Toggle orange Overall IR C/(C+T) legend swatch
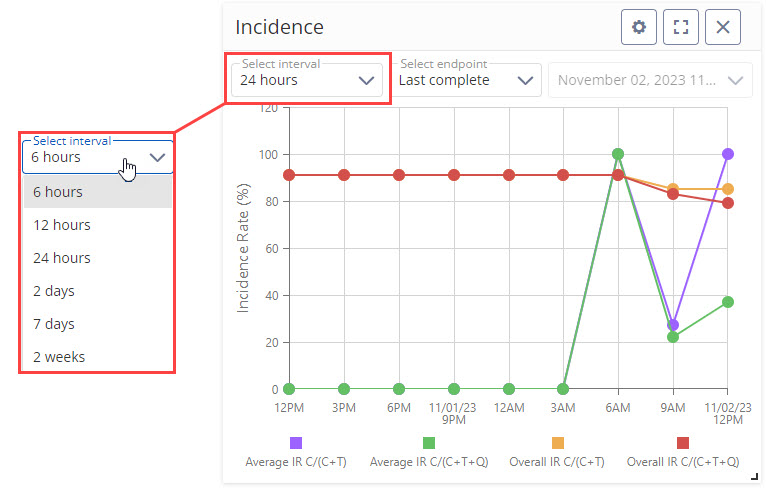The height and width of the screenshot is (488, 766). 558,443
